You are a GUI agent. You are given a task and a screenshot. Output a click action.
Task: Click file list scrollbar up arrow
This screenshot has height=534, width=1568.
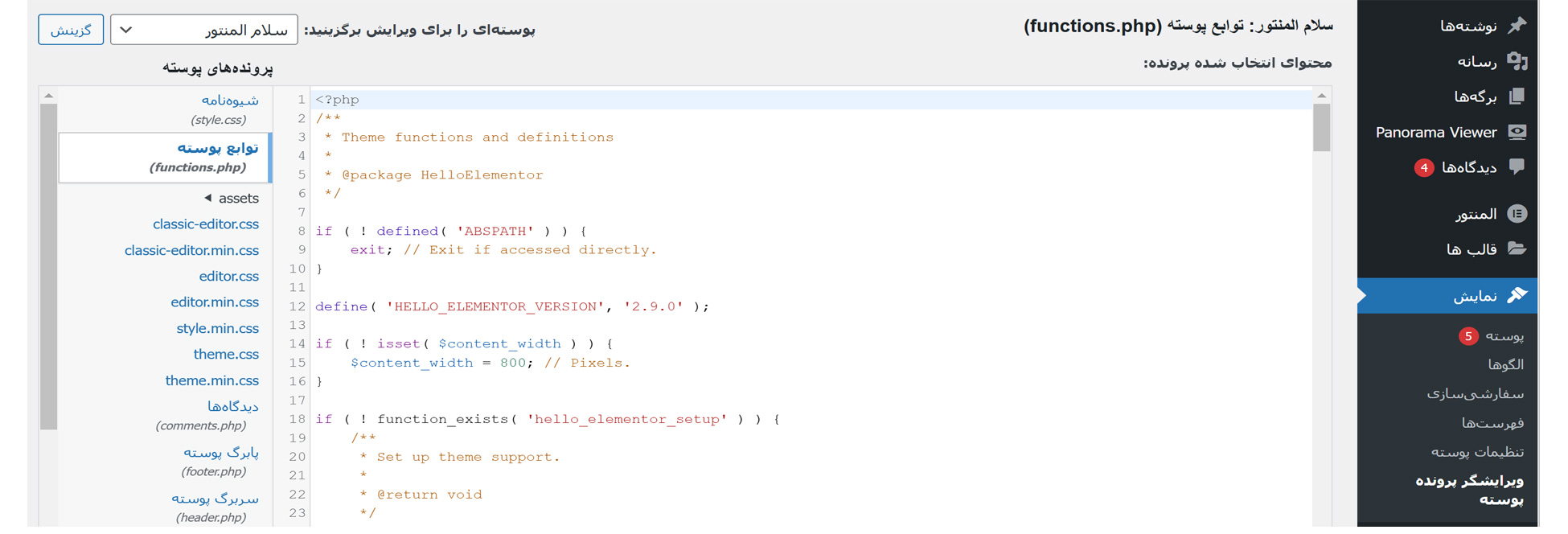click(48, 96)
